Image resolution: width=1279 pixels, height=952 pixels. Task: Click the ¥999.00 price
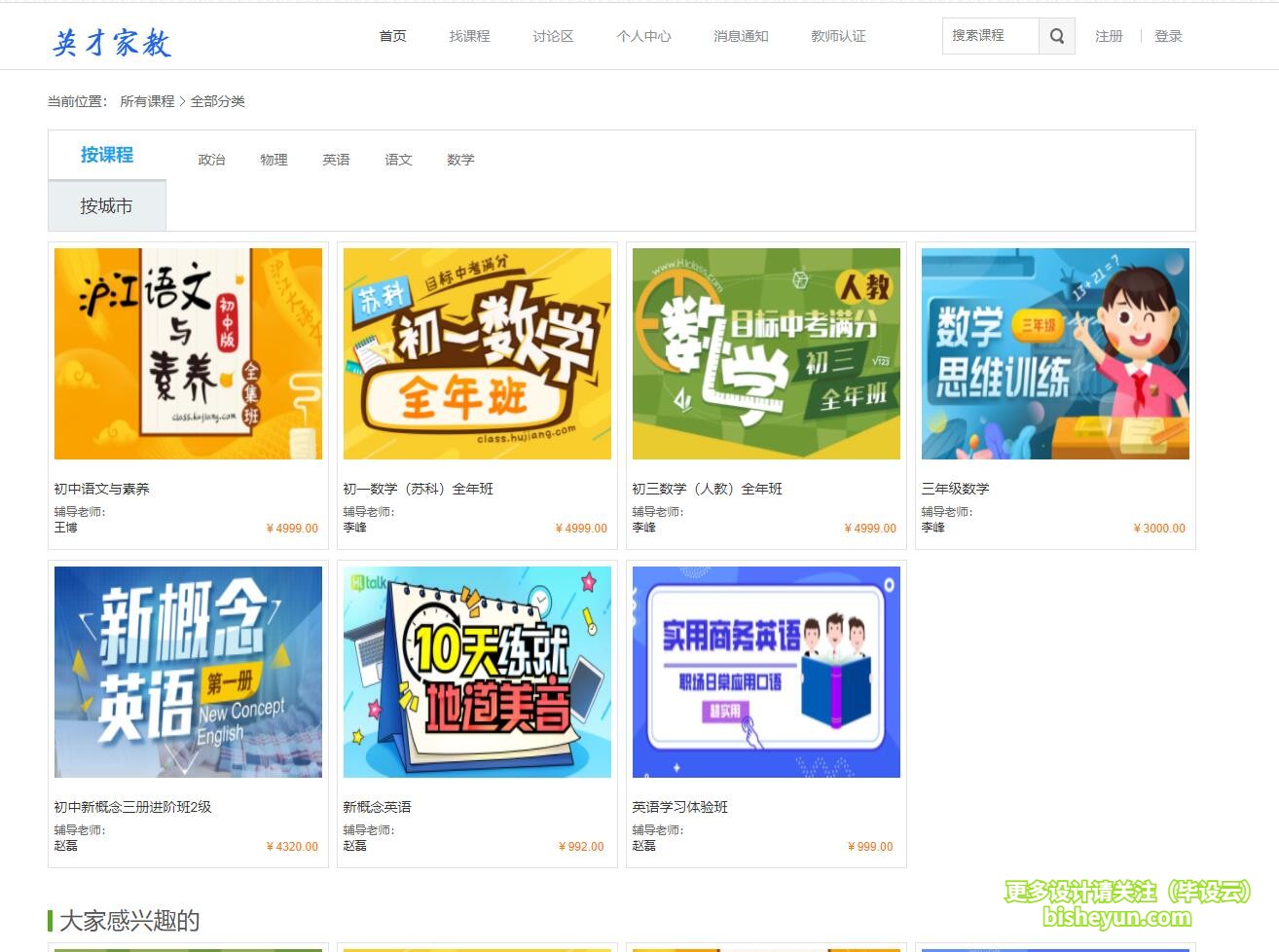point(870,847)
